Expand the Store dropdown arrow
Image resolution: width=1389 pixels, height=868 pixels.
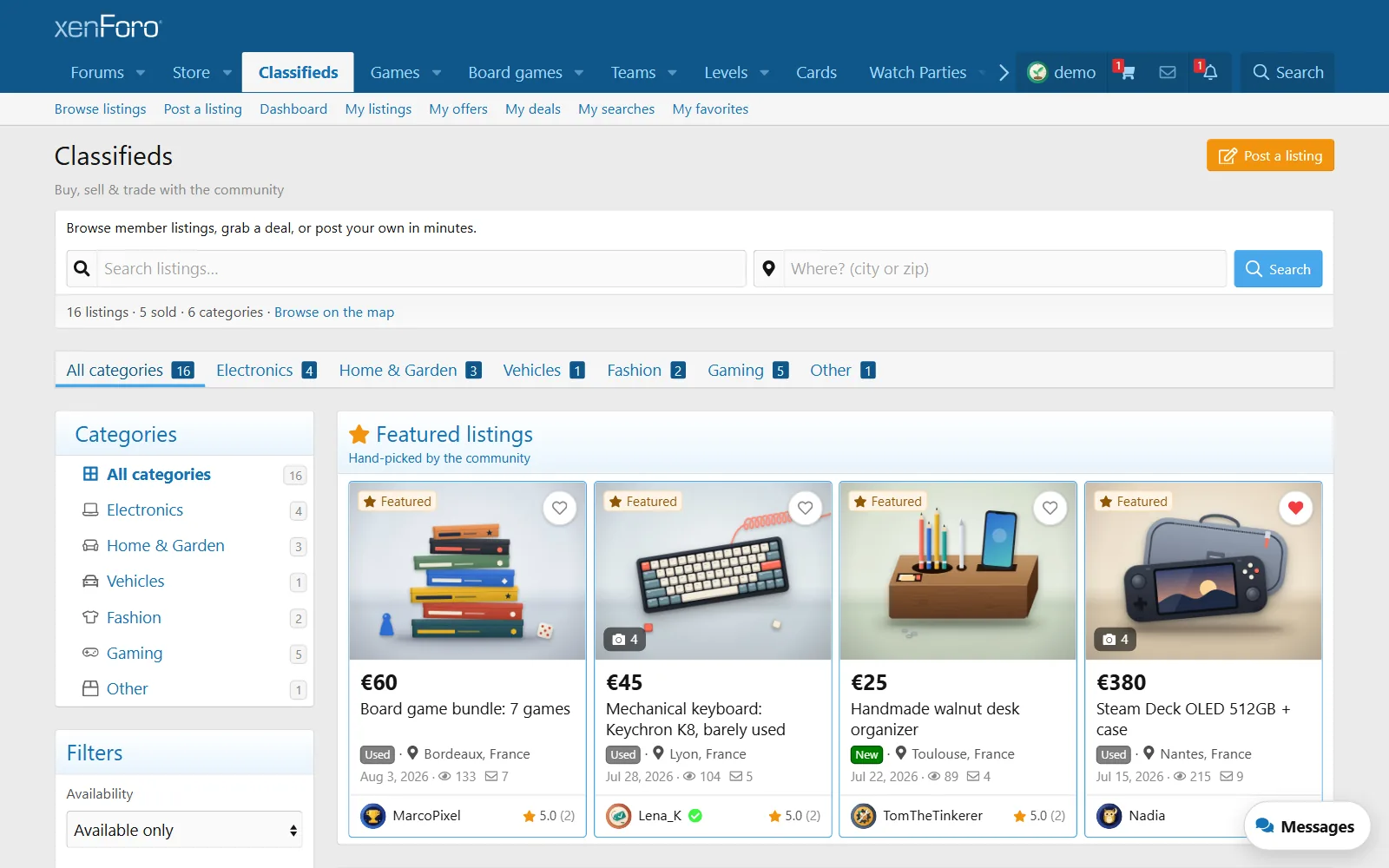(227, 73)
